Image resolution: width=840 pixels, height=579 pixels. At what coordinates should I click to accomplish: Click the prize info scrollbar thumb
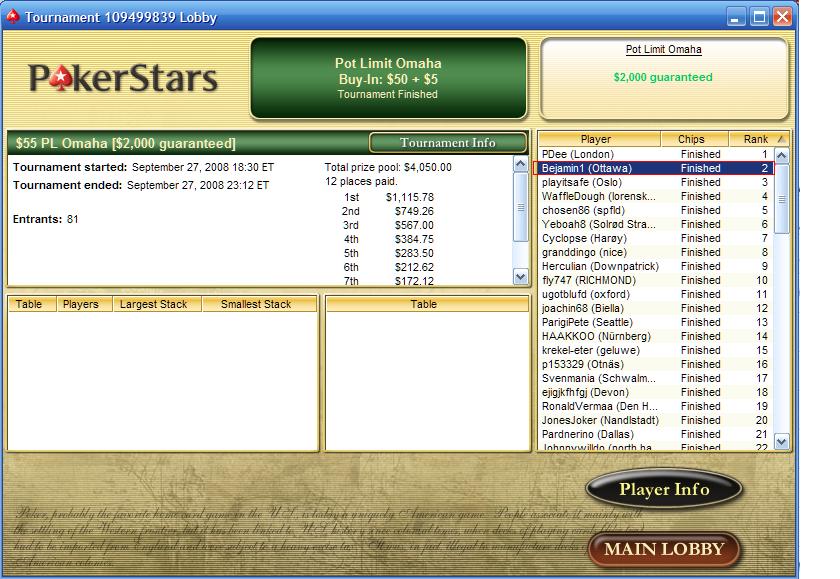[520, 207]
